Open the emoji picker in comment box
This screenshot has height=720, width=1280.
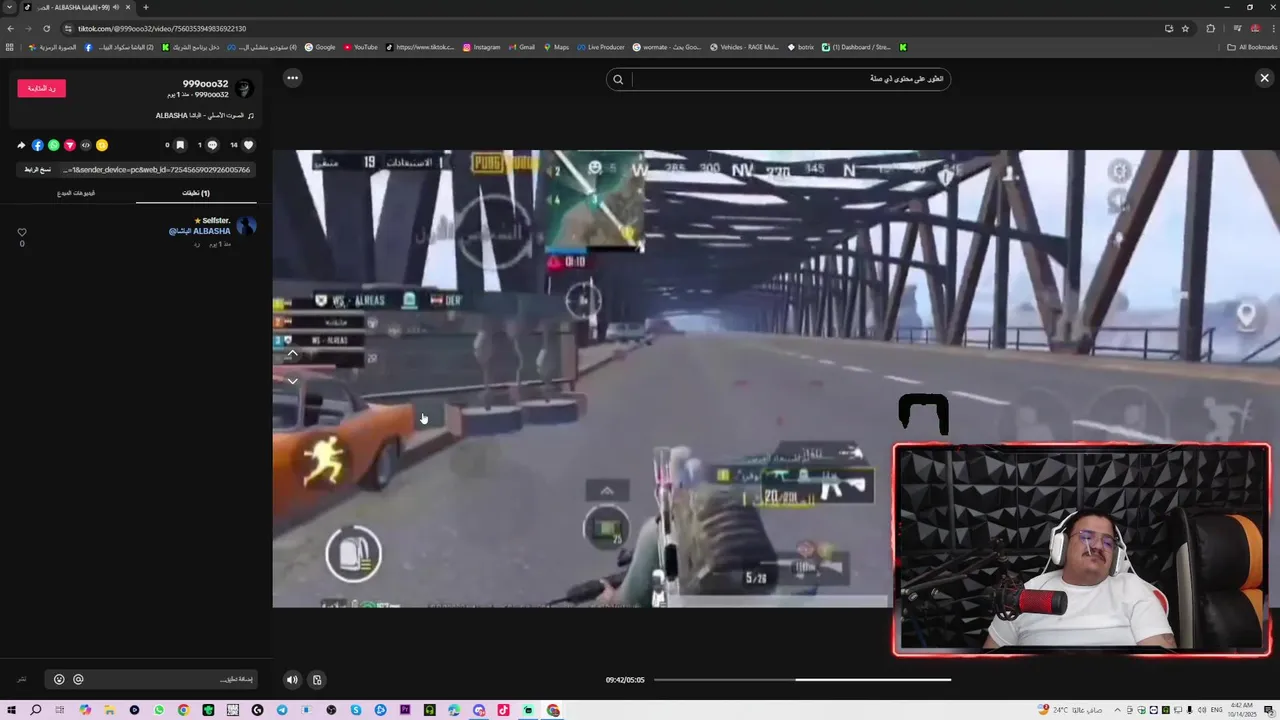point(59,680)
